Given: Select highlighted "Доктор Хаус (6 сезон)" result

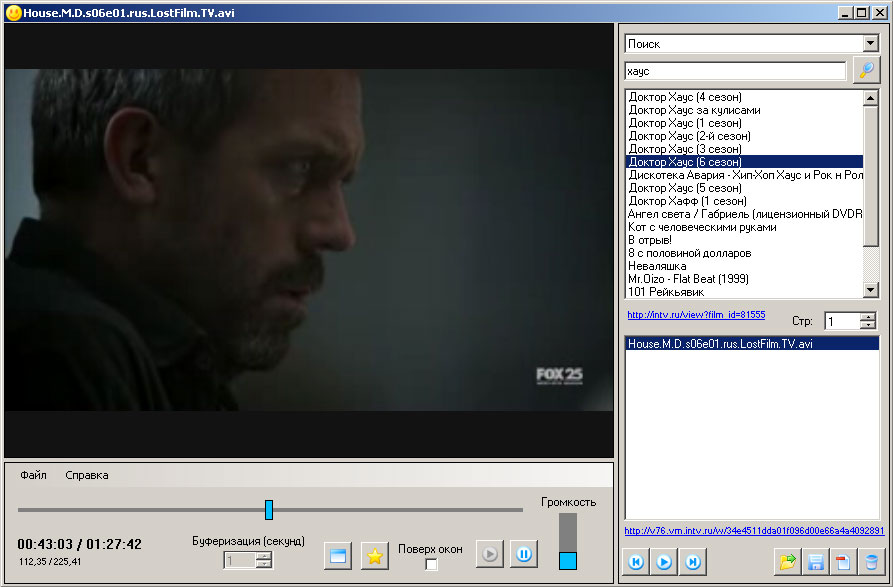Looking at the screenshot, I should pyautogui.click(x=744, y=162).
